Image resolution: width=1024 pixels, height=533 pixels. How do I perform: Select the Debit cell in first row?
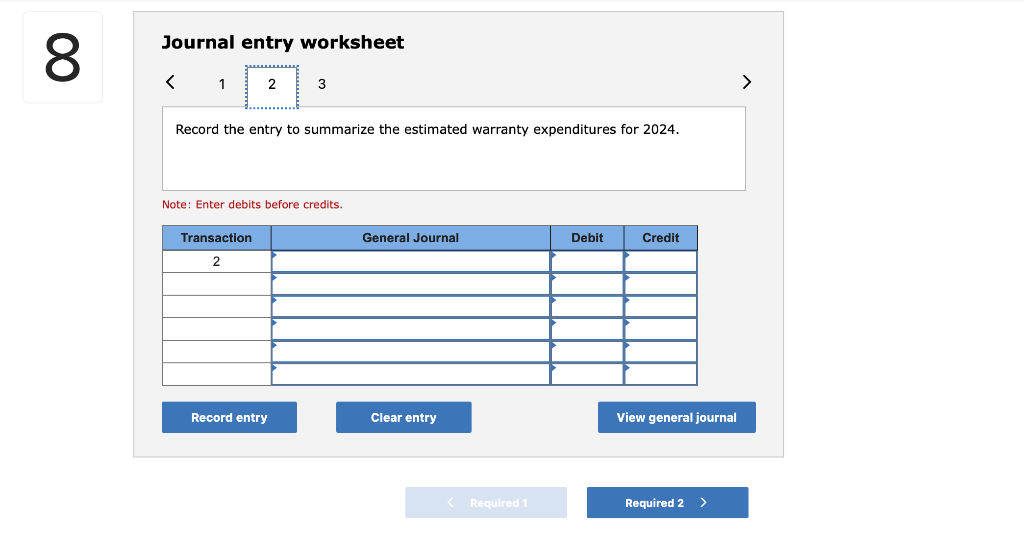tap(587, 261)
